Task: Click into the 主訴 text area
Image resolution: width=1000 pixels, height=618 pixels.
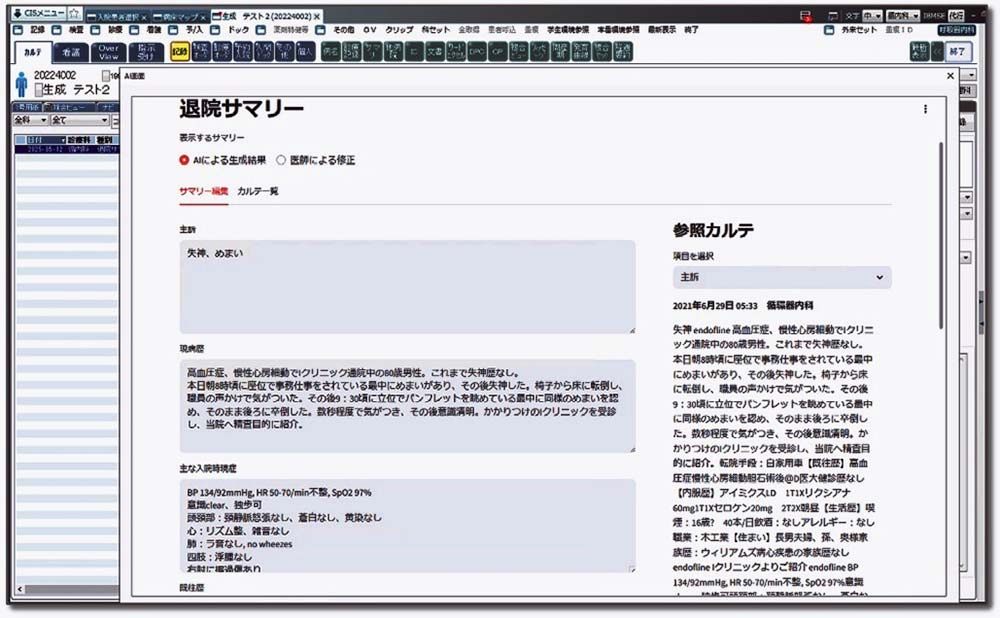Action: [x=408, y=286]
